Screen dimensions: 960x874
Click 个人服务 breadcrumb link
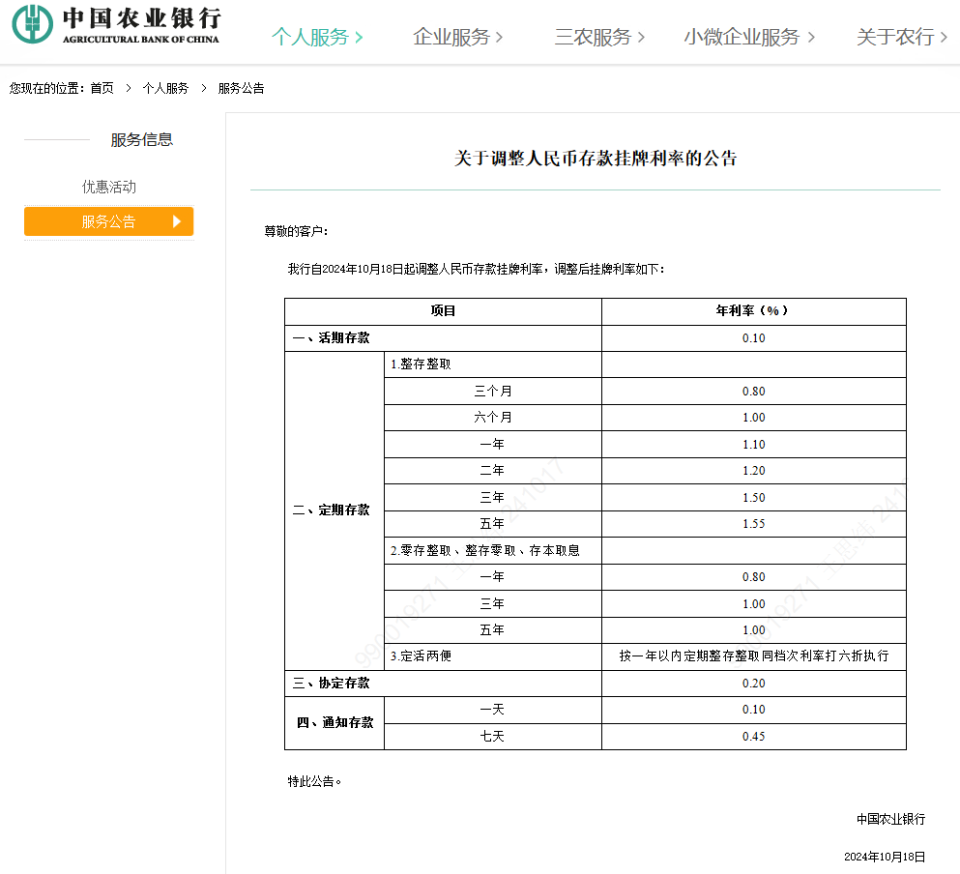coord(165,88)
